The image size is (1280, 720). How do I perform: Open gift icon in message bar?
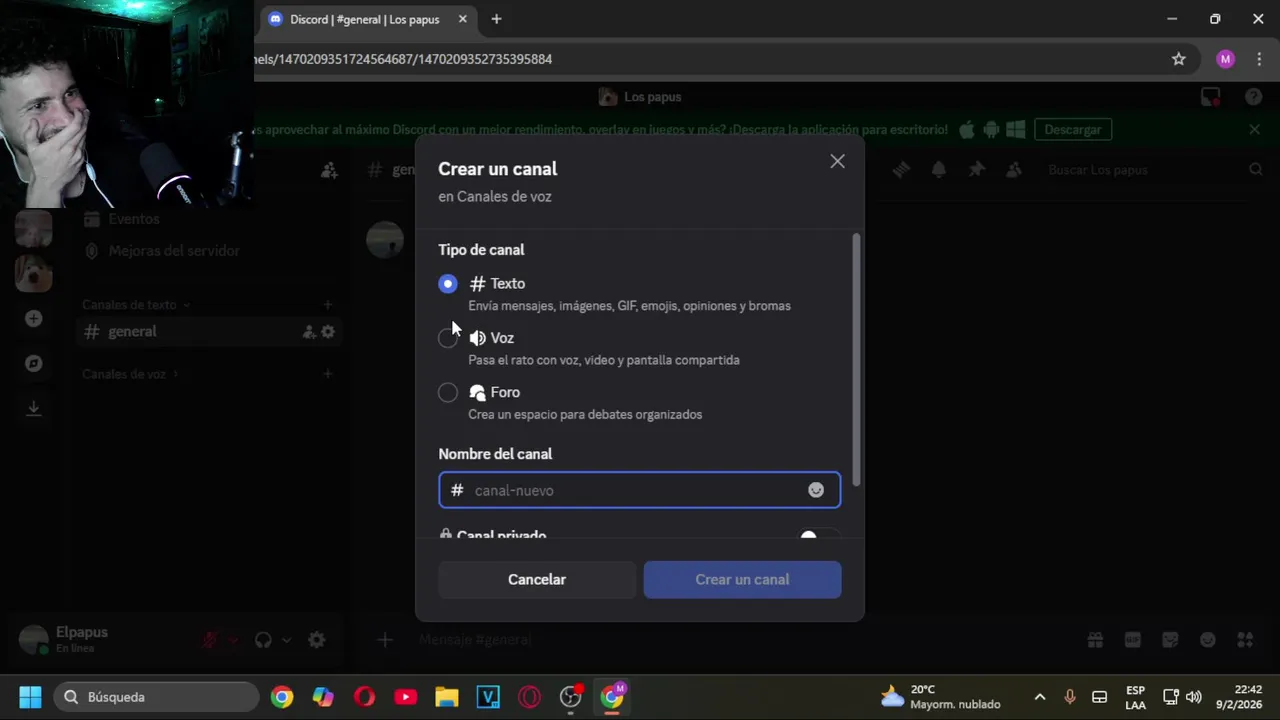coord(1095,640)
